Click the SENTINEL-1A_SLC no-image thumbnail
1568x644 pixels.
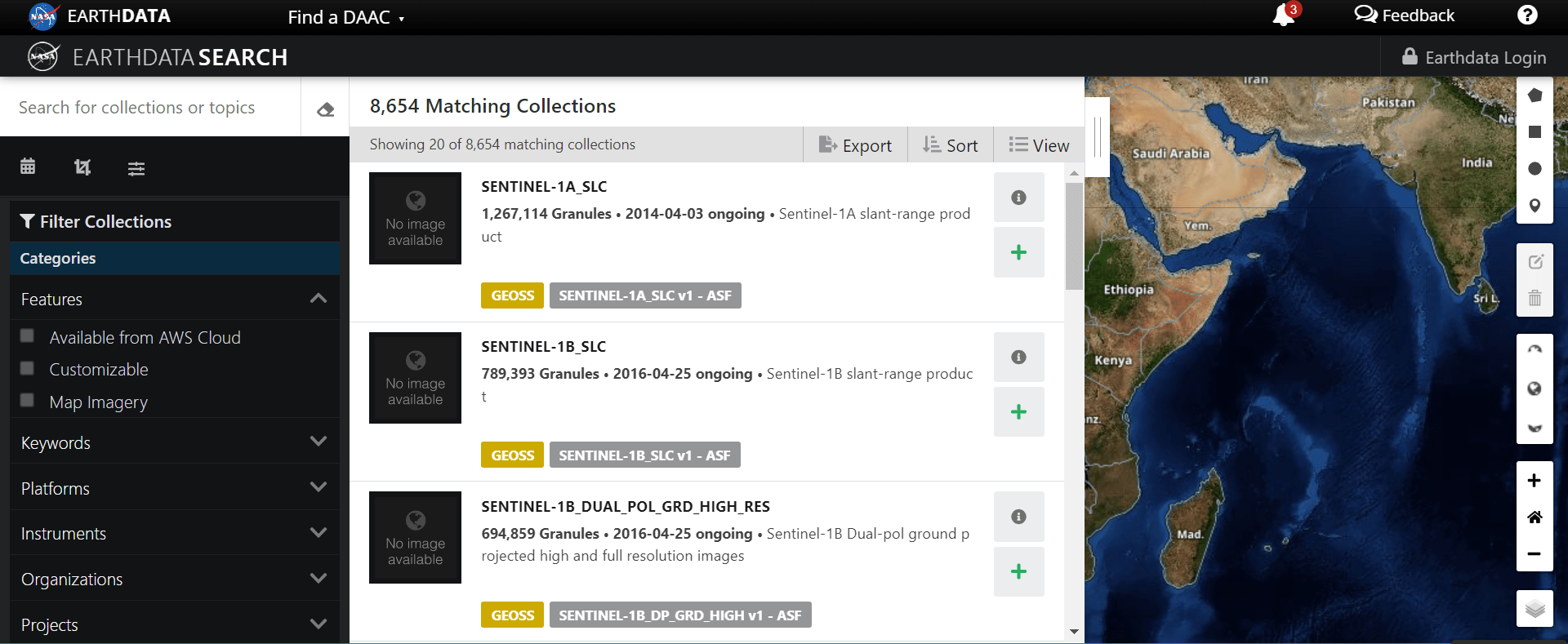(415, 218)
